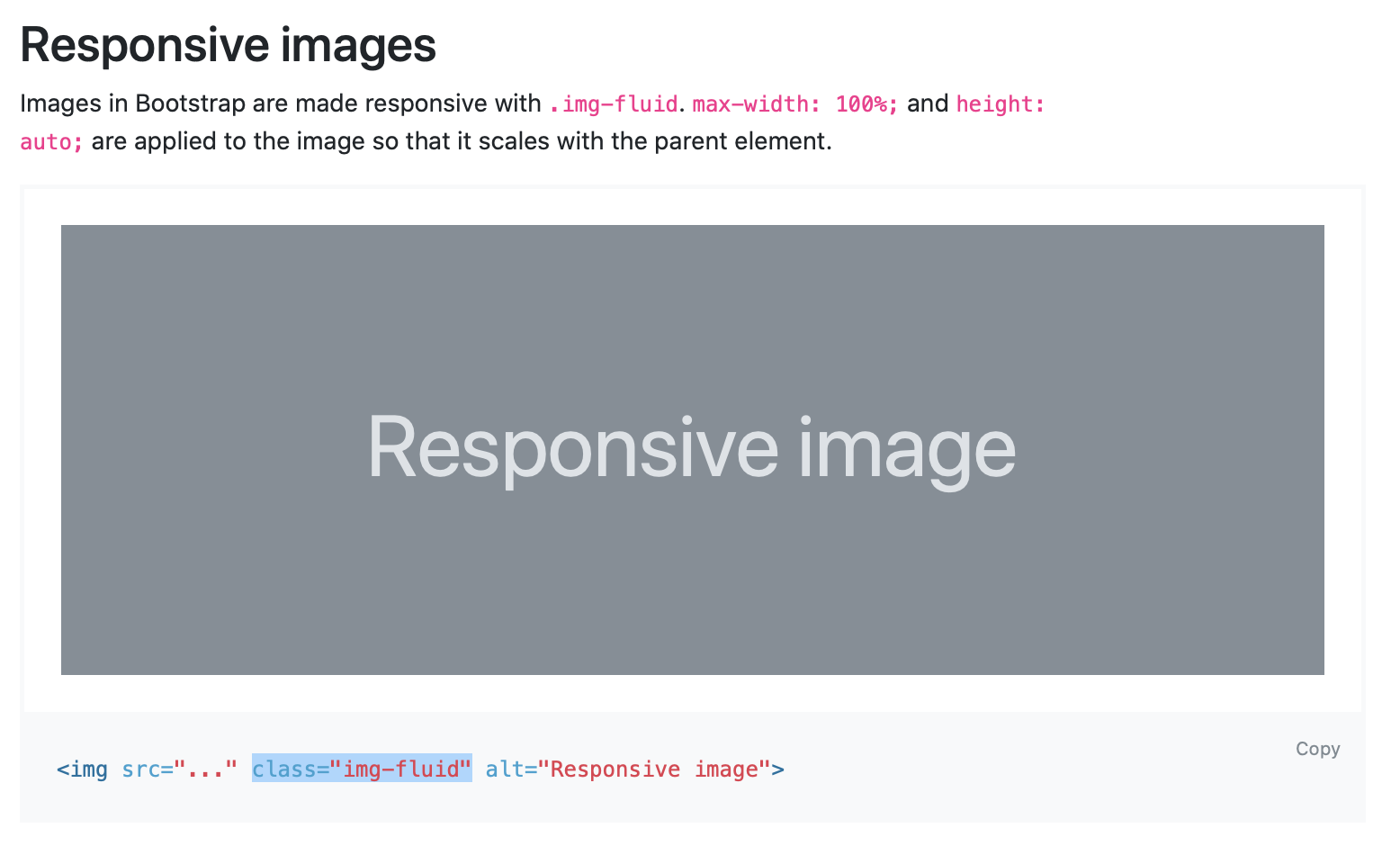Viewport: 1400px width, 846px height.
Task: Click the "<img" tag name in the snippet
Action: pyautogui.click(x=83, y=769)
